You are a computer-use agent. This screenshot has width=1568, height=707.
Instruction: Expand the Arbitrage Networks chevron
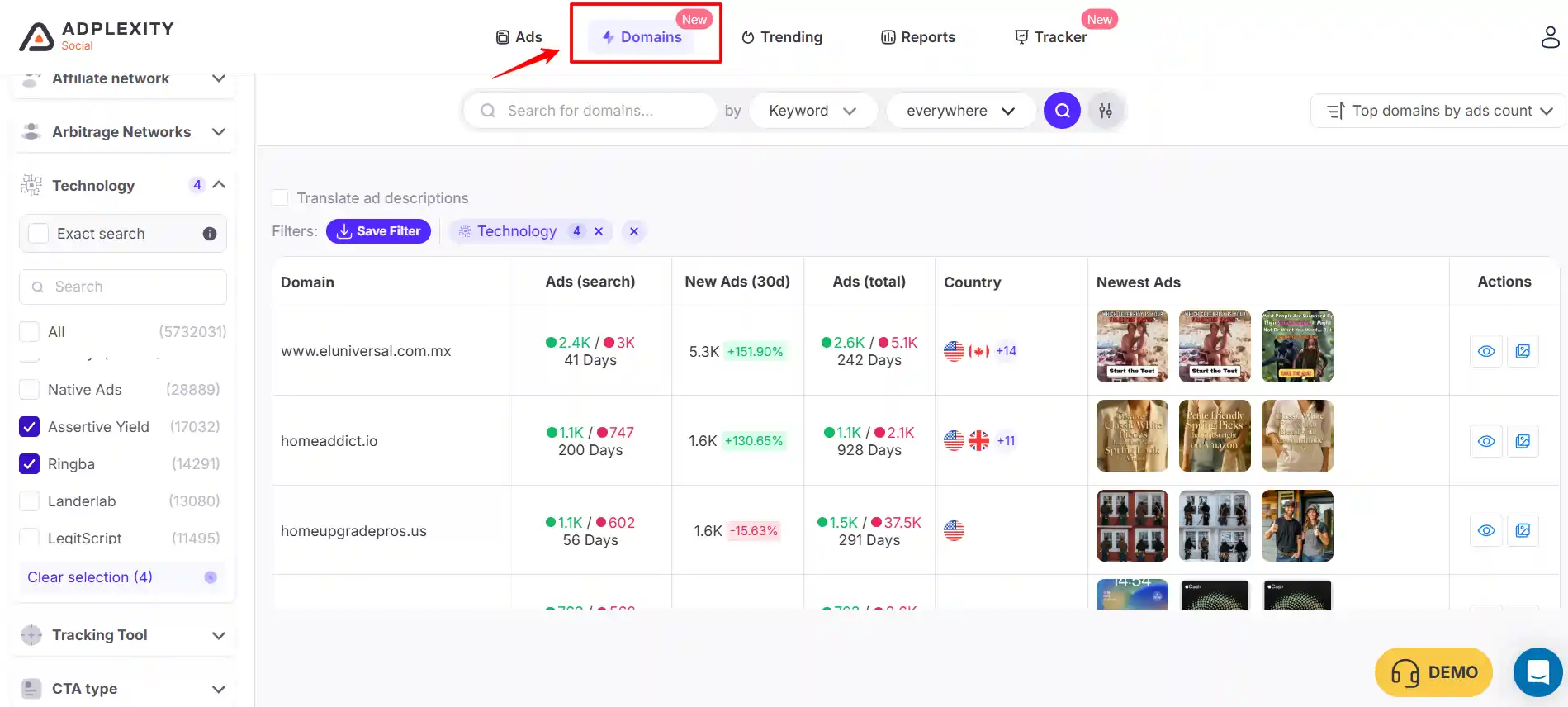[219, 132]
